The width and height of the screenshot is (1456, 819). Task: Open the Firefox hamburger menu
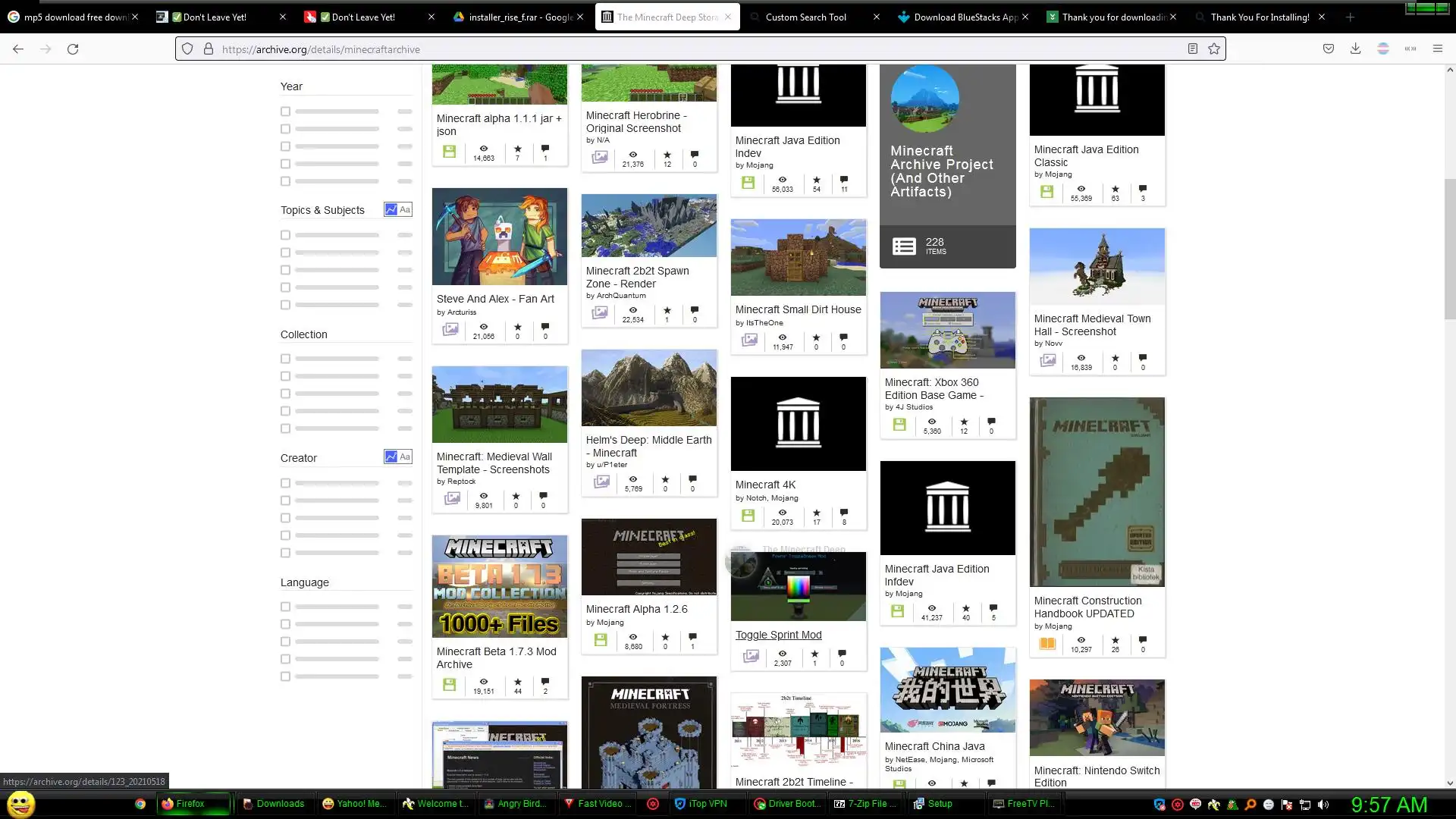coord(1437,49)
